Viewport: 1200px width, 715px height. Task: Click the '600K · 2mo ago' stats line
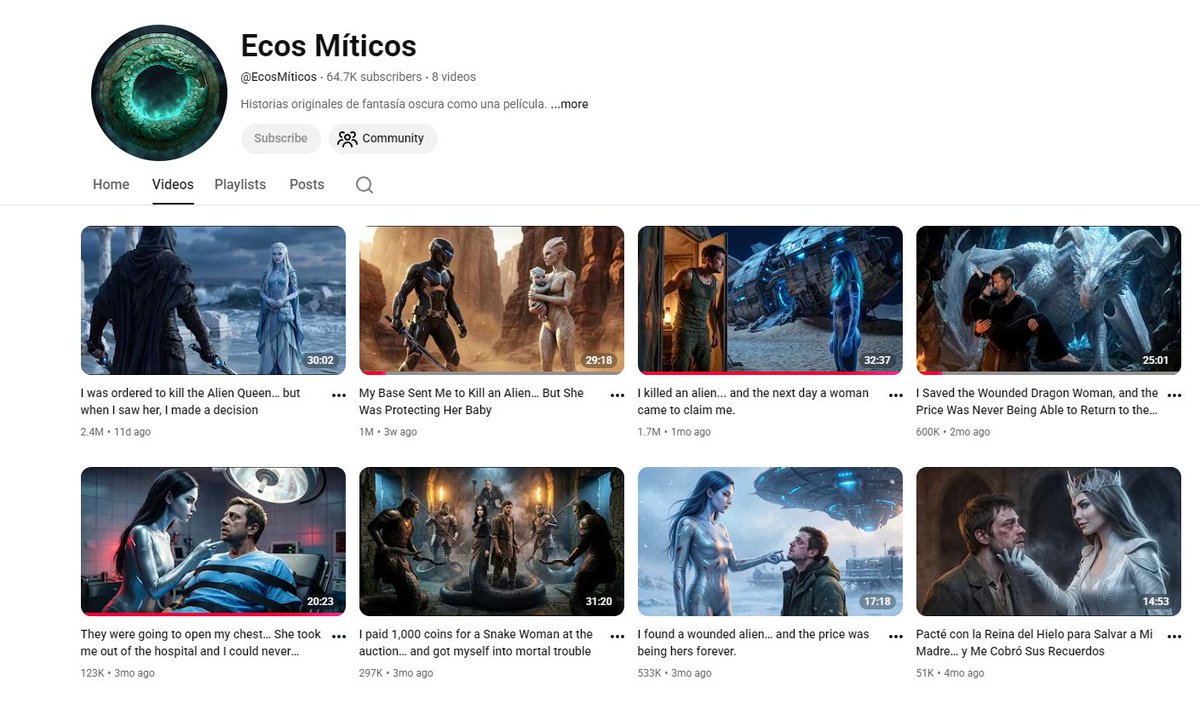pos(953,432)
